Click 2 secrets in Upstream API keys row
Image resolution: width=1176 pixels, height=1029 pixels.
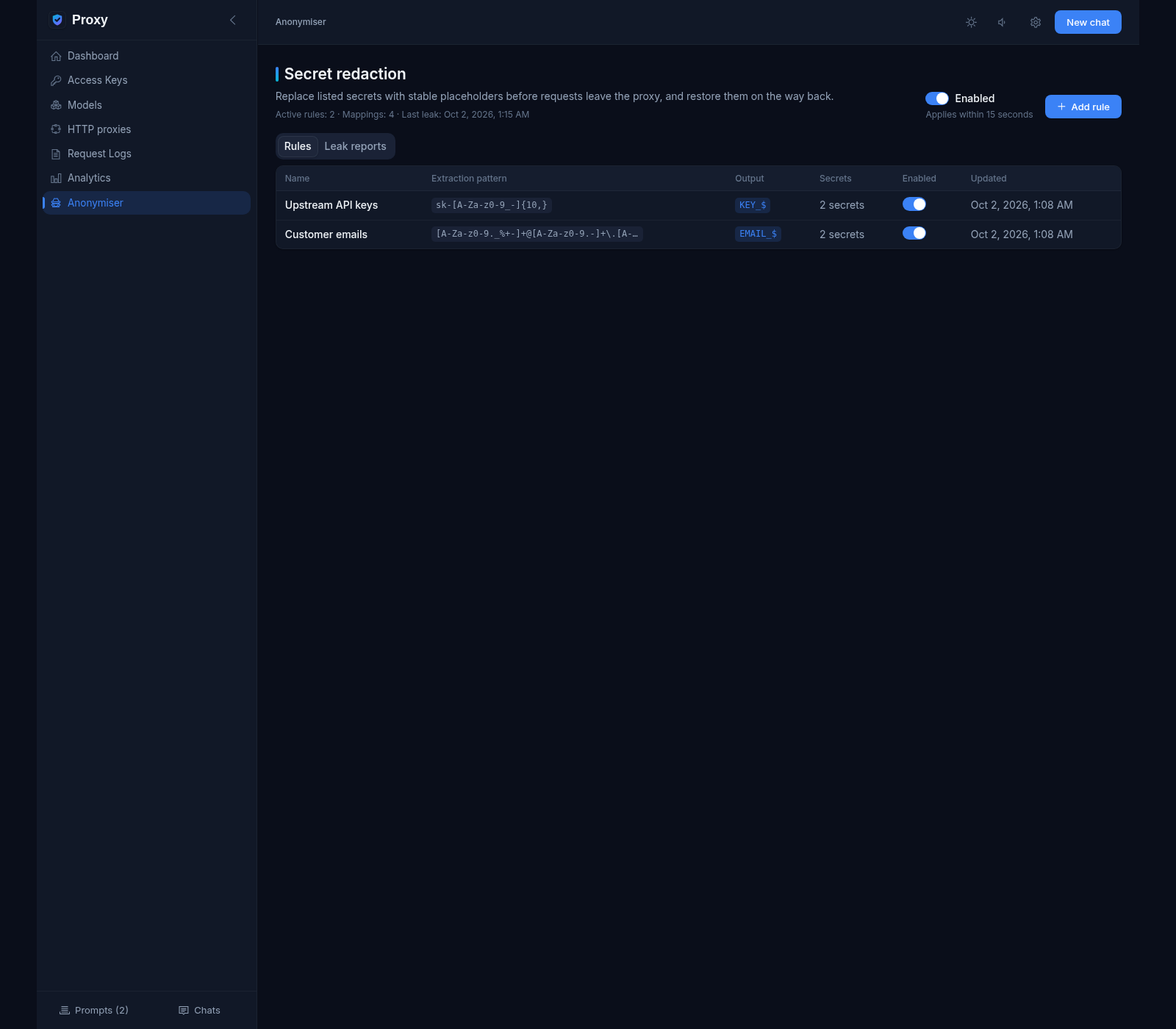[842, 205]
